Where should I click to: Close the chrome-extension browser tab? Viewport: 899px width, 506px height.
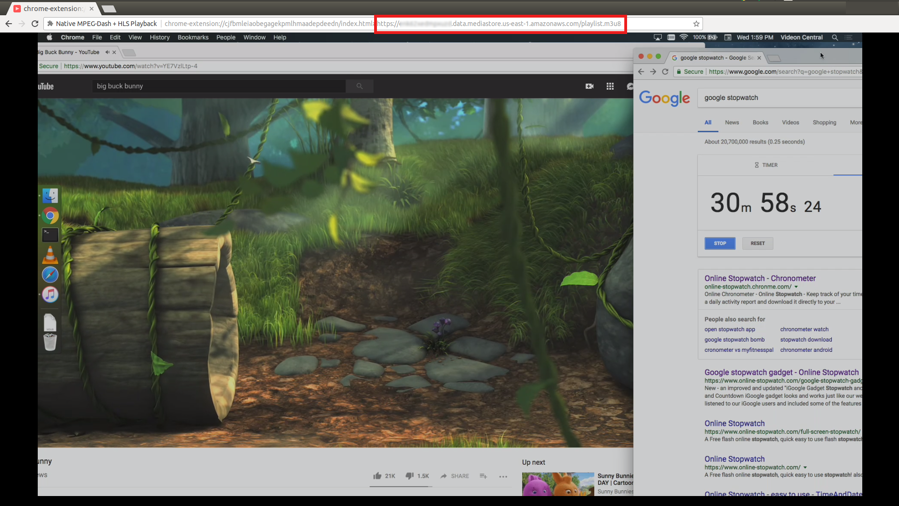tap(91, 9)
